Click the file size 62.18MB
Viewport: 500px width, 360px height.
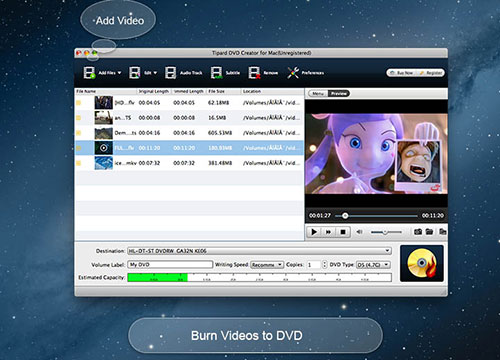pyautogui.click(x=218, y=103)
